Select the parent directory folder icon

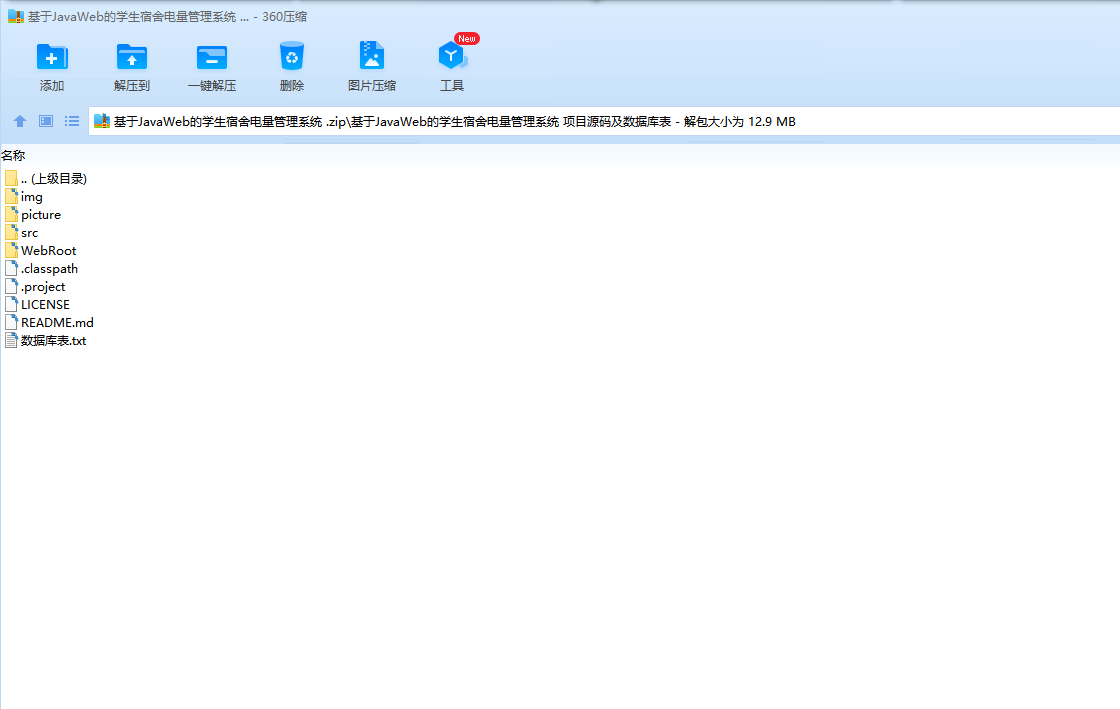tap(11, 178)
